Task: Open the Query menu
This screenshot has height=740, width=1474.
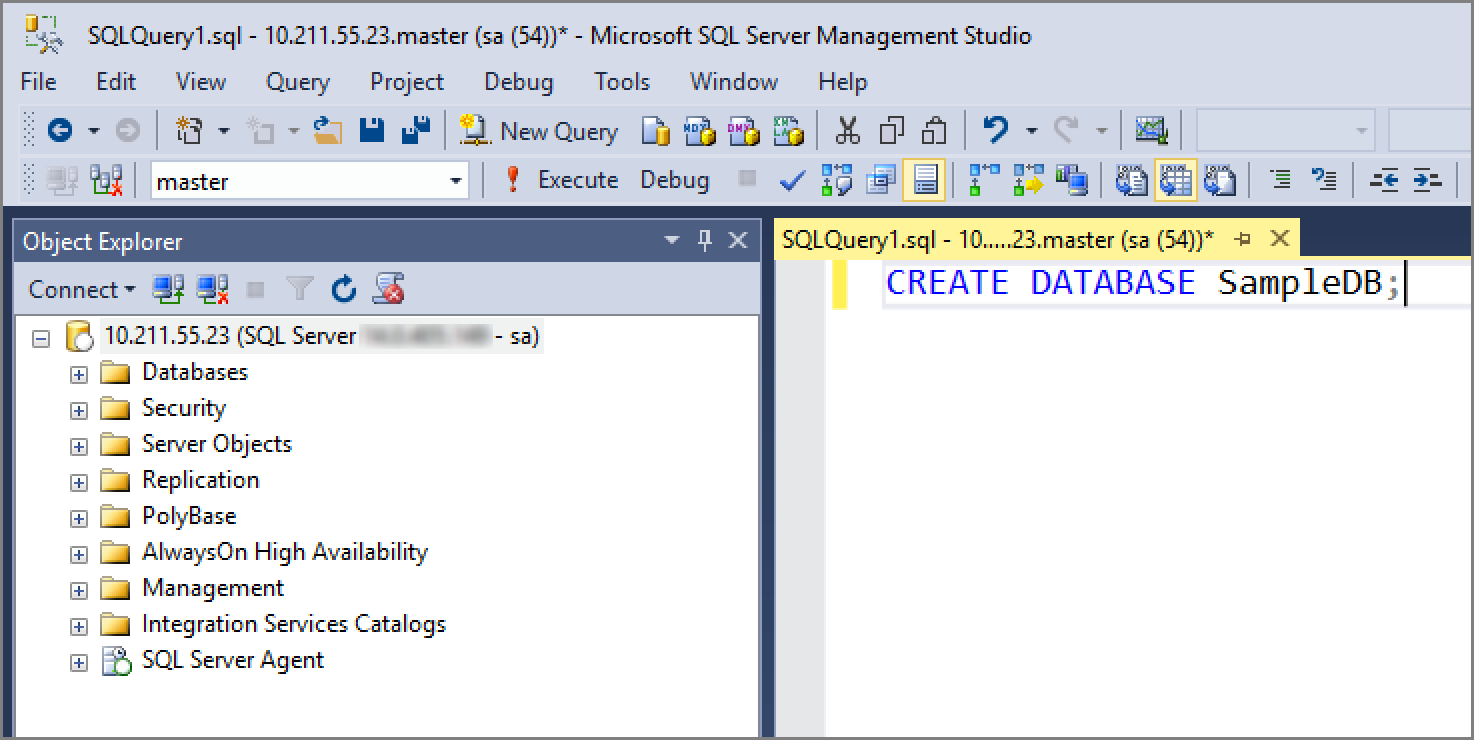Action: (x=297, y=82)
